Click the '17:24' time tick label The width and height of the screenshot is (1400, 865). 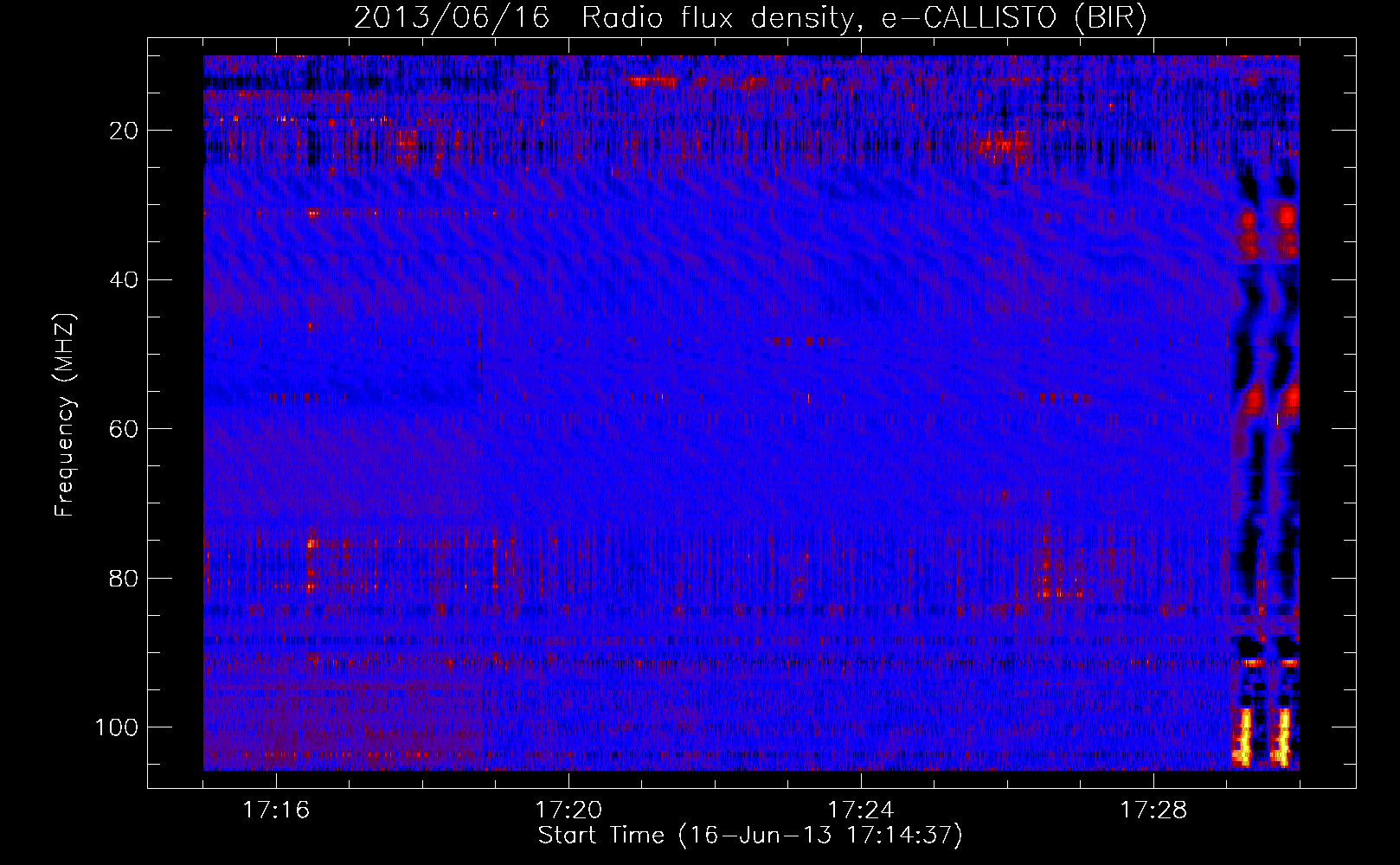point(861,811)
